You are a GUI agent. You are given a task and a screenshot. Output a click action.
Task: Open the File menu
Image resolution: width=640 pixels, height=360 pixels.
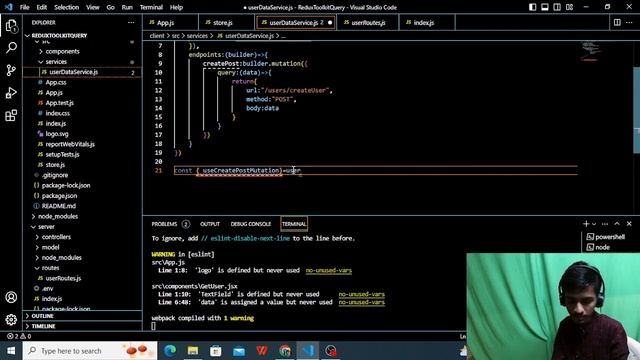click(x=24, y=7)
